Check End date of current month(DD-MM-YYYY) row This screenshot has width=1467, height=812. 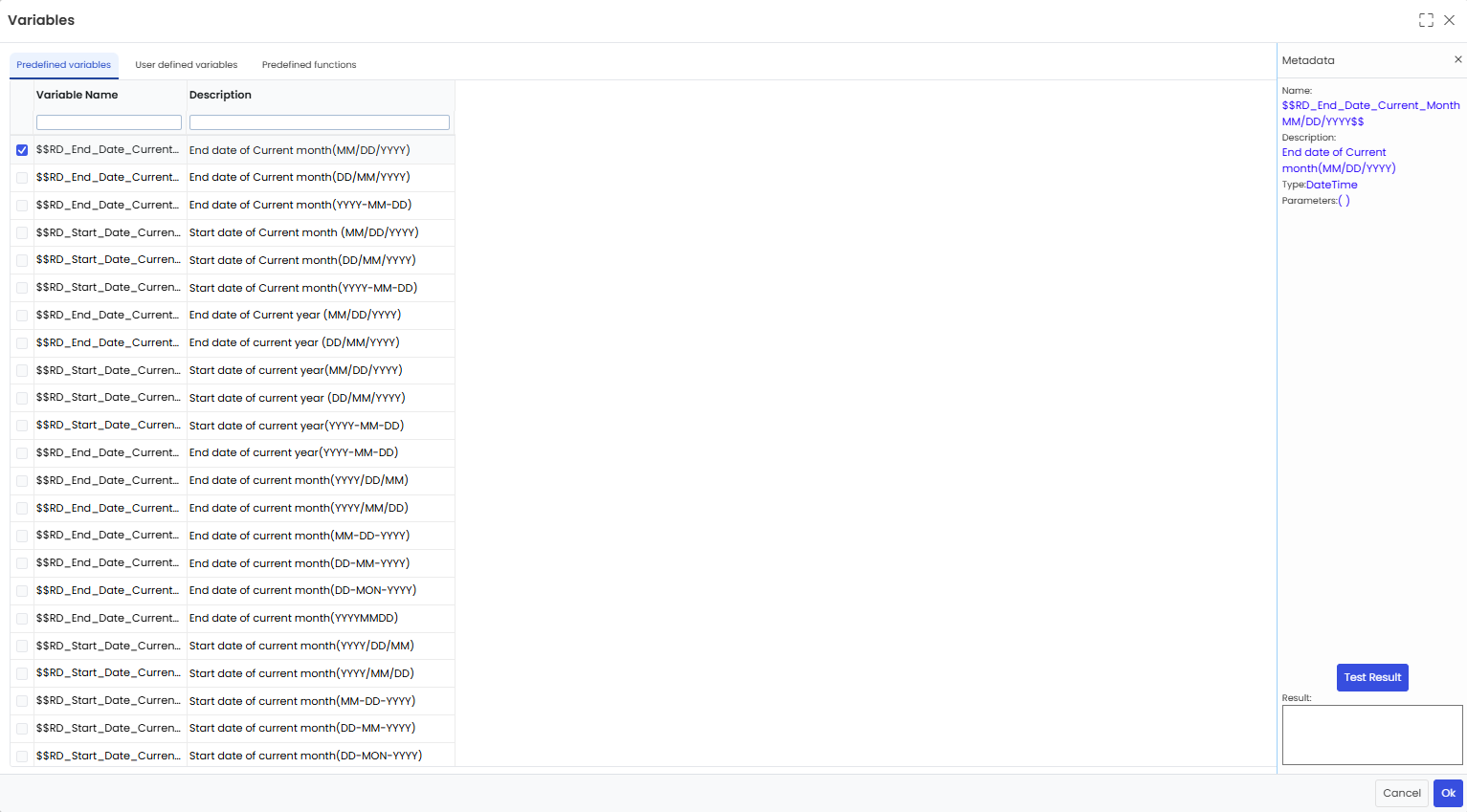coord(22,563)
